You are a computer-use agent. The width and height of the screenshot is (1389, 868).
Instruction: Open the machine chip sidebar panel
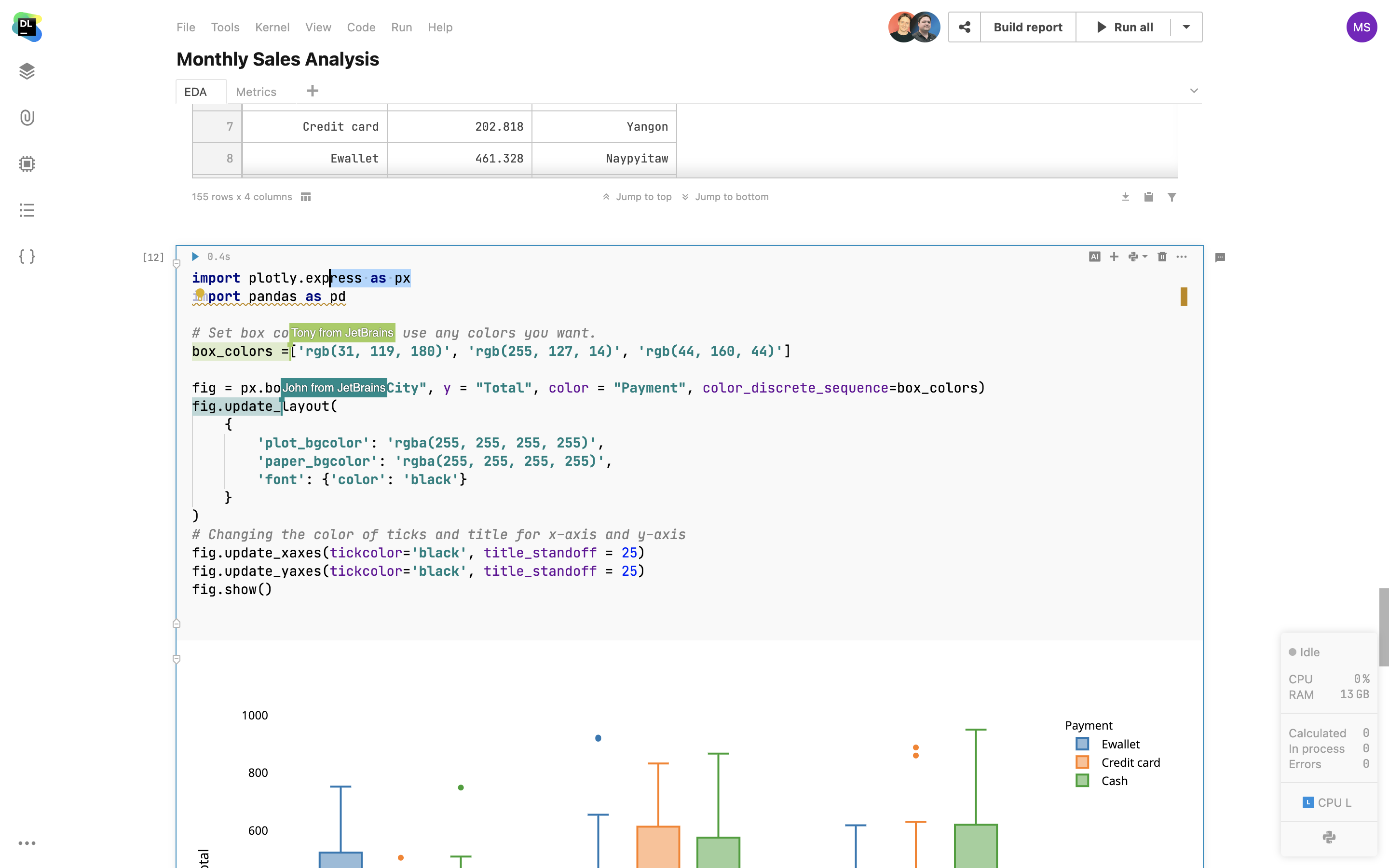coord(27,164)
